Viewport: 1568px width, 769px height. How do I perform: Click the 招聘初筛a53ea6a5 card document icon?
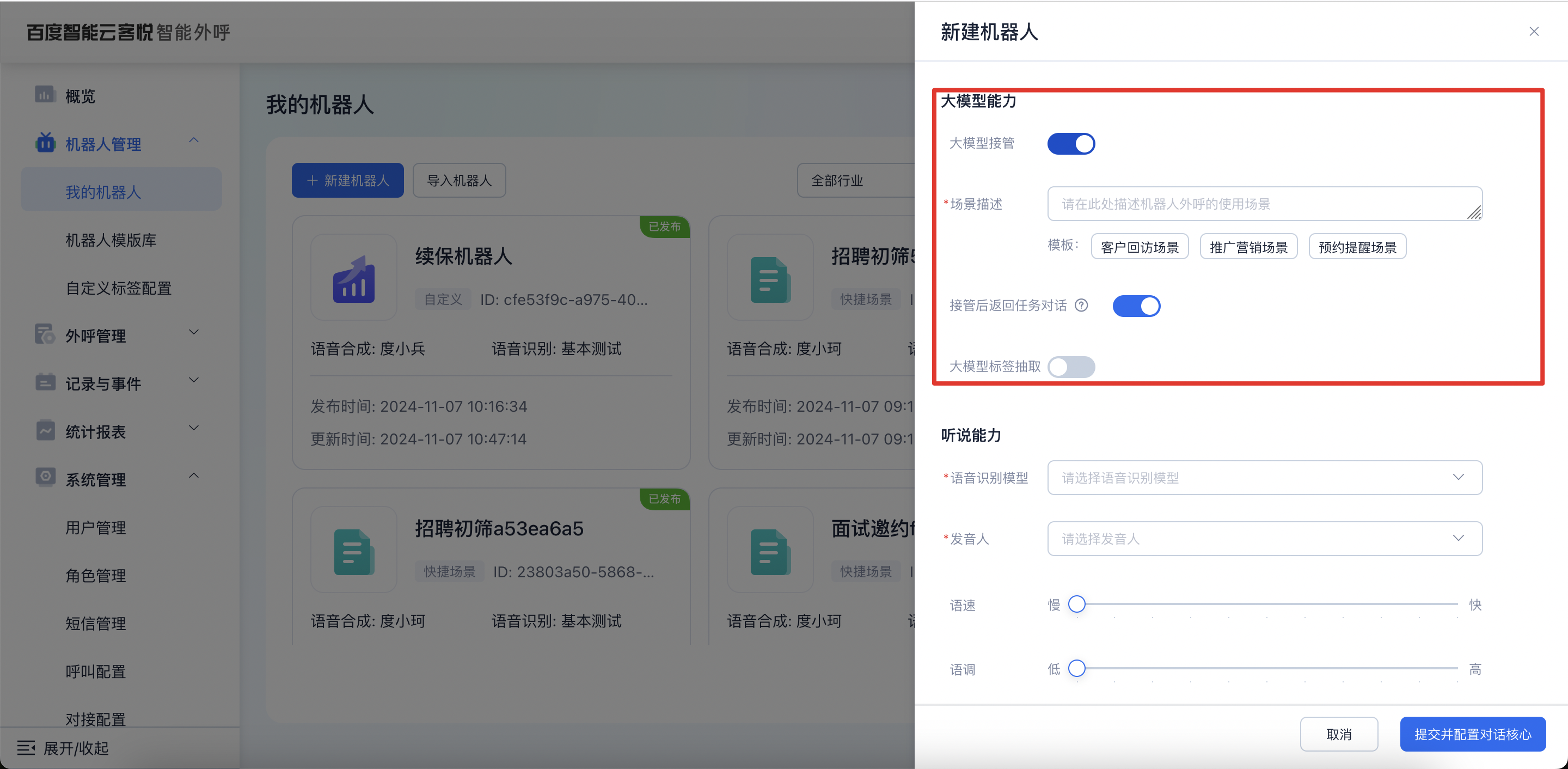pyautogui.click(x=354, y=551)
